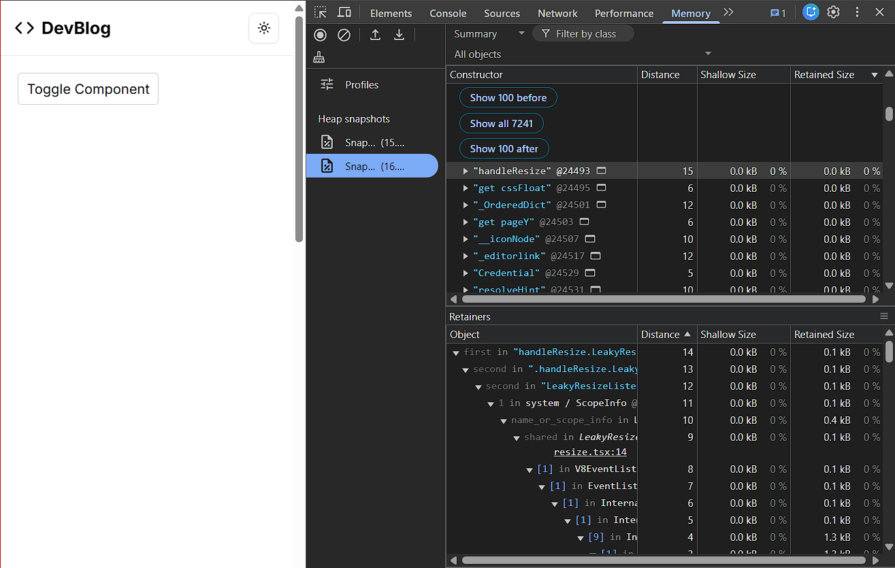Open the All objects filter dropdown

(582, 54)
